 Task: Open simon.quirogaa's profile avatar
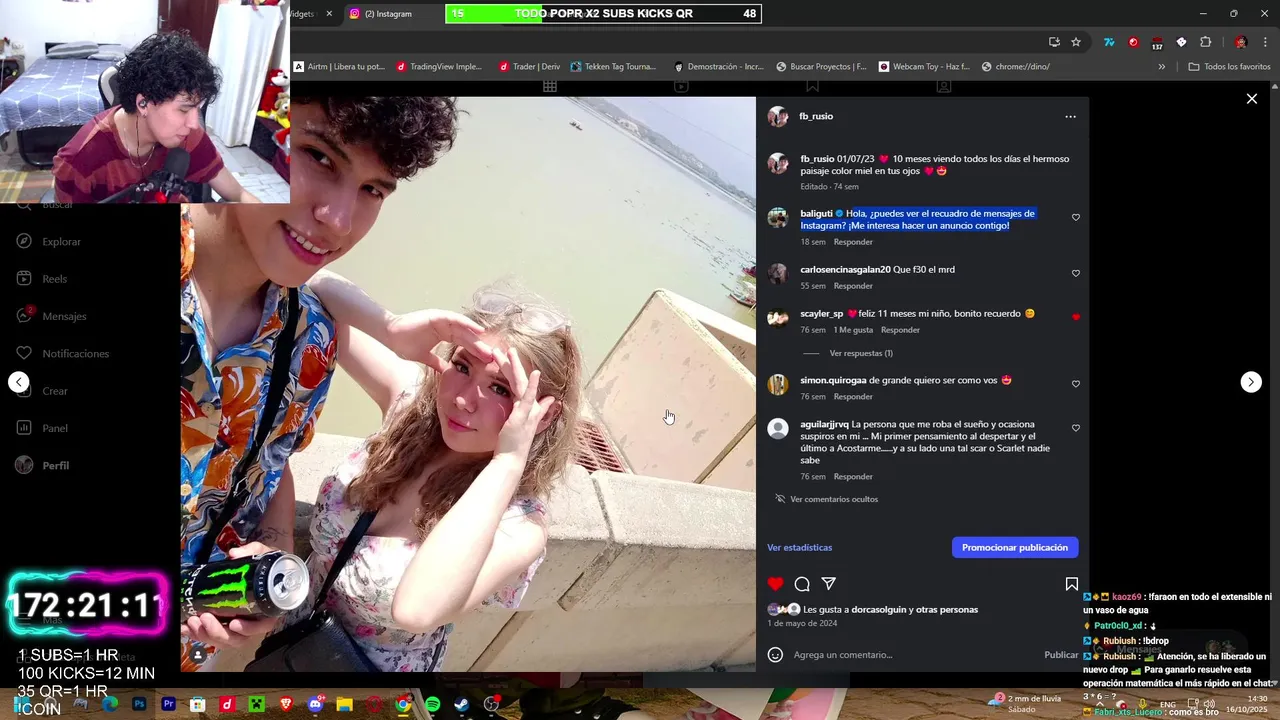[x=778, y=385]
